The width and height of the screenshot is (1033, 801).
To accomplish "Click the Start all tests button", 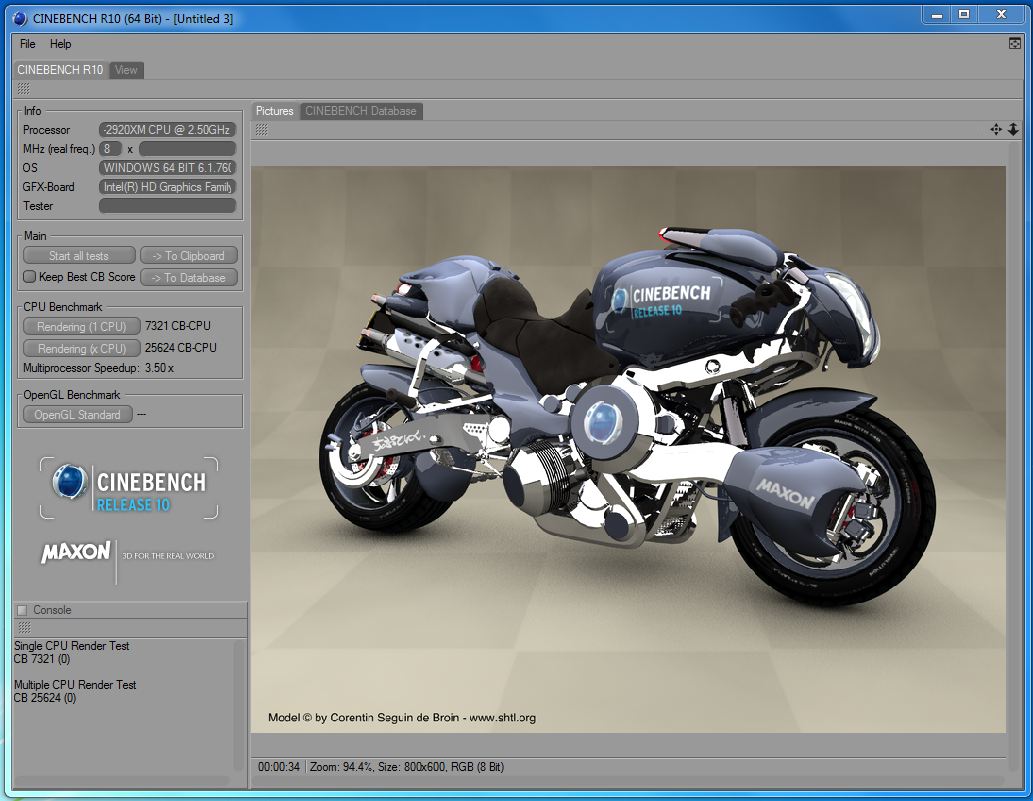I will click(x=79, y=256).
